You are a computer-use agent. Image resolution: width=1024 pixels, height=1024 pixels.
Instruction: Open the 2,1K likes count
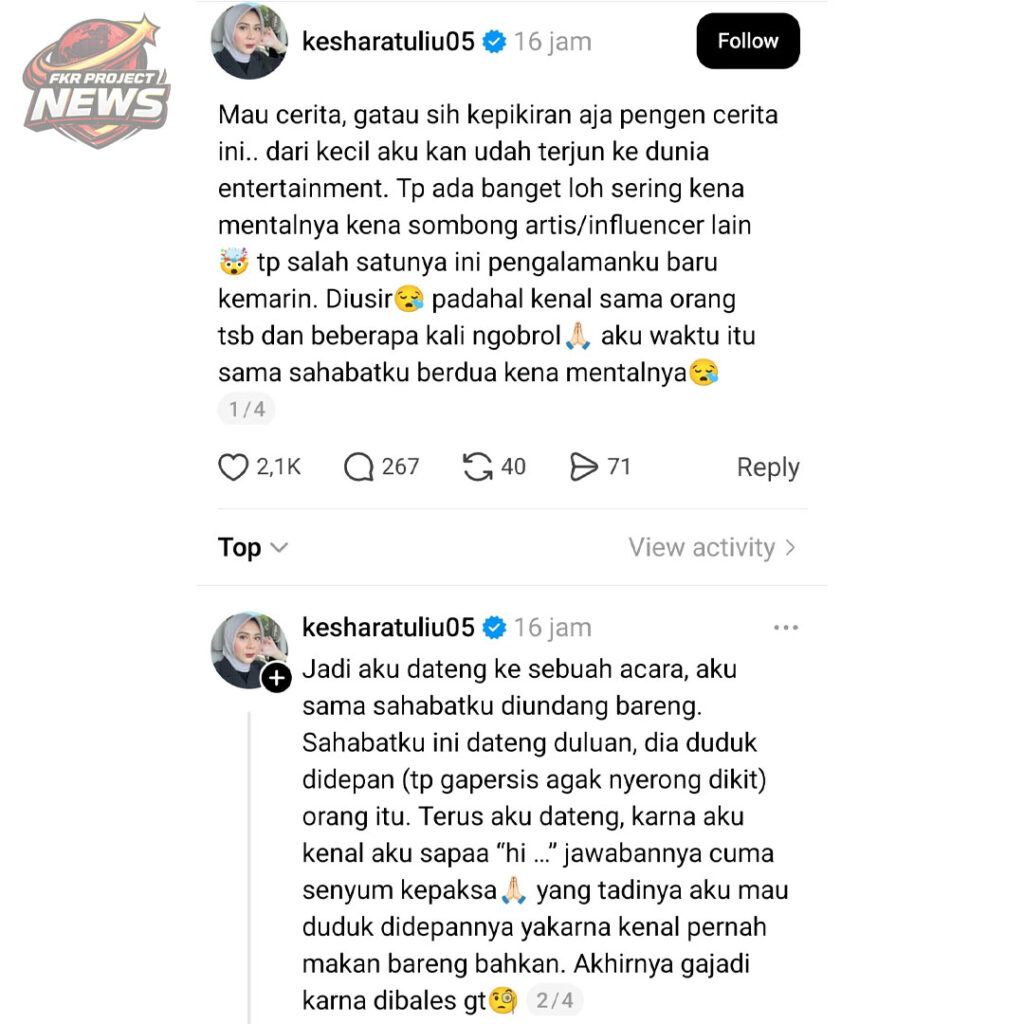click(278, 467)
